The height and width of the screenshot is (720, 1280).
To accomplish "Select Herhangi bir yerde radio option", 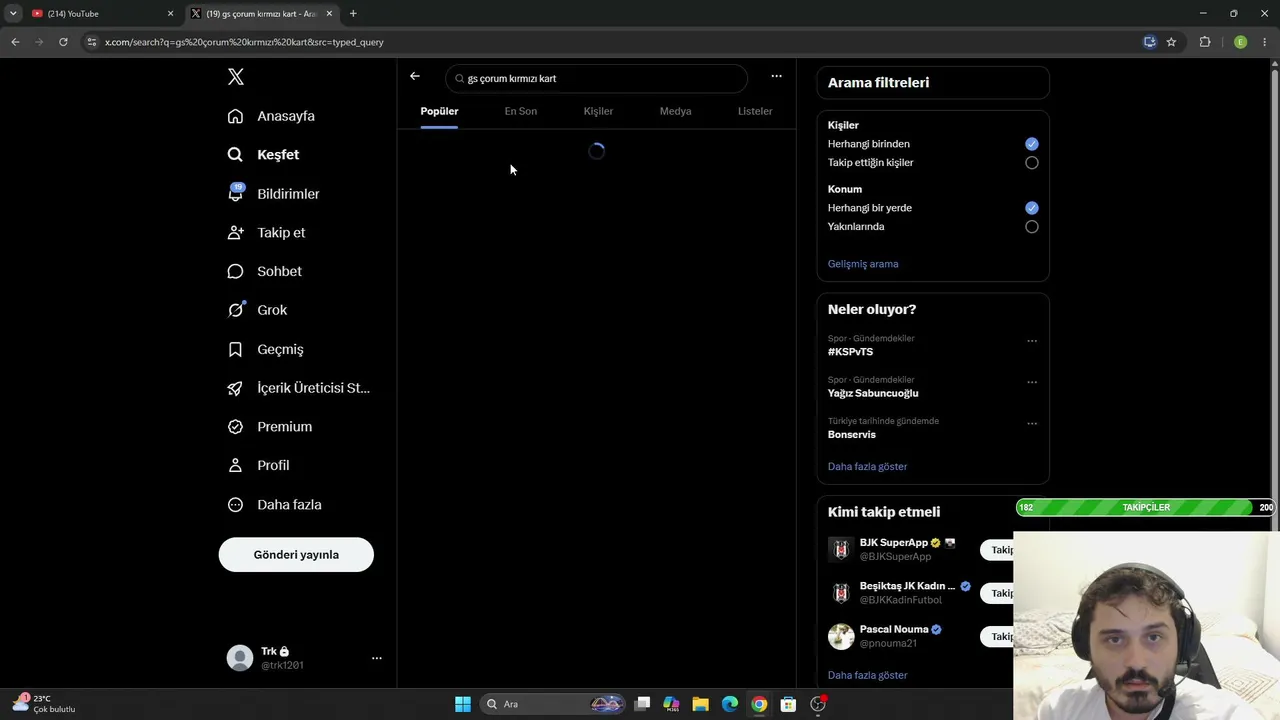I will point(1032,208).
